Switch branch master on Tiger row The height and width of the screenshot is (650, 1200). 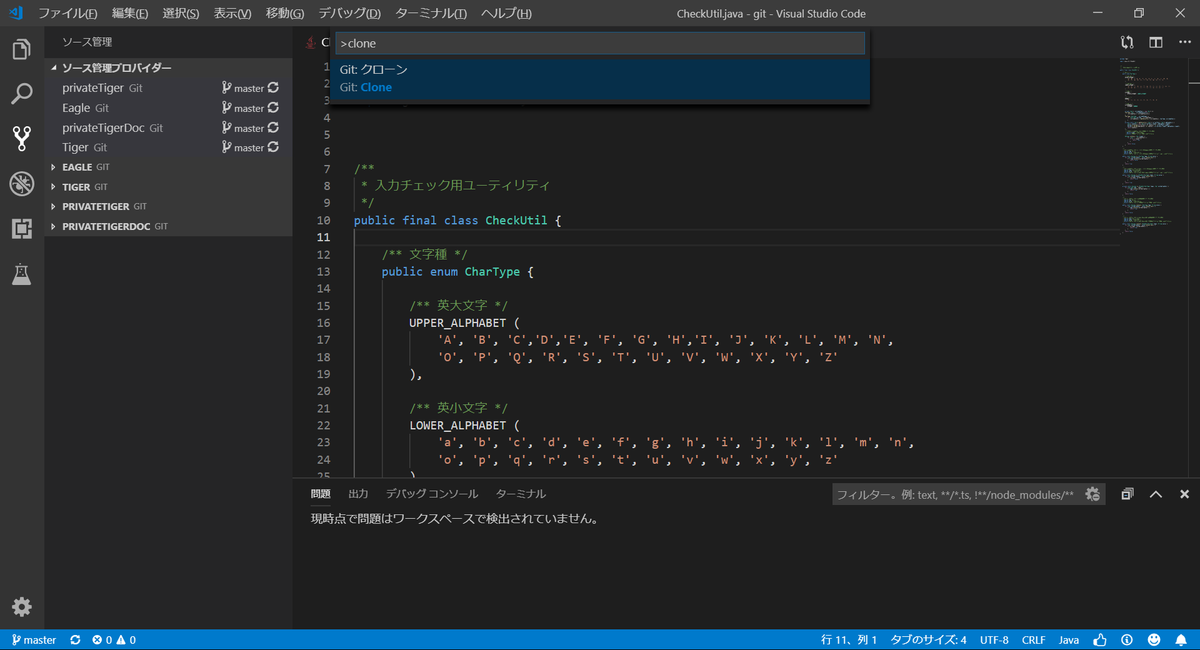[243, 147]
